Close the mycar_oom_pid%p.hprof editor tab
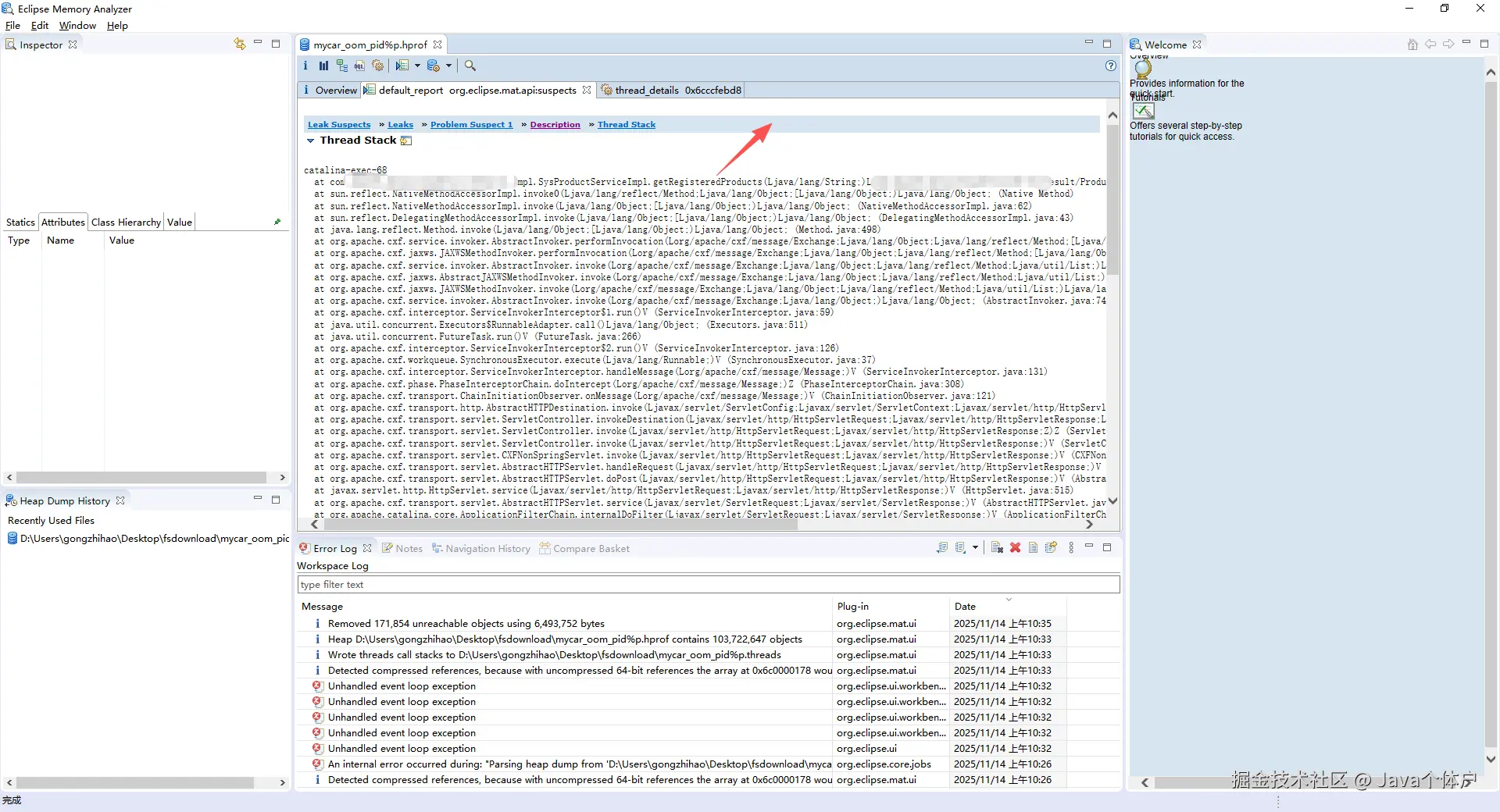 point(437,45)
